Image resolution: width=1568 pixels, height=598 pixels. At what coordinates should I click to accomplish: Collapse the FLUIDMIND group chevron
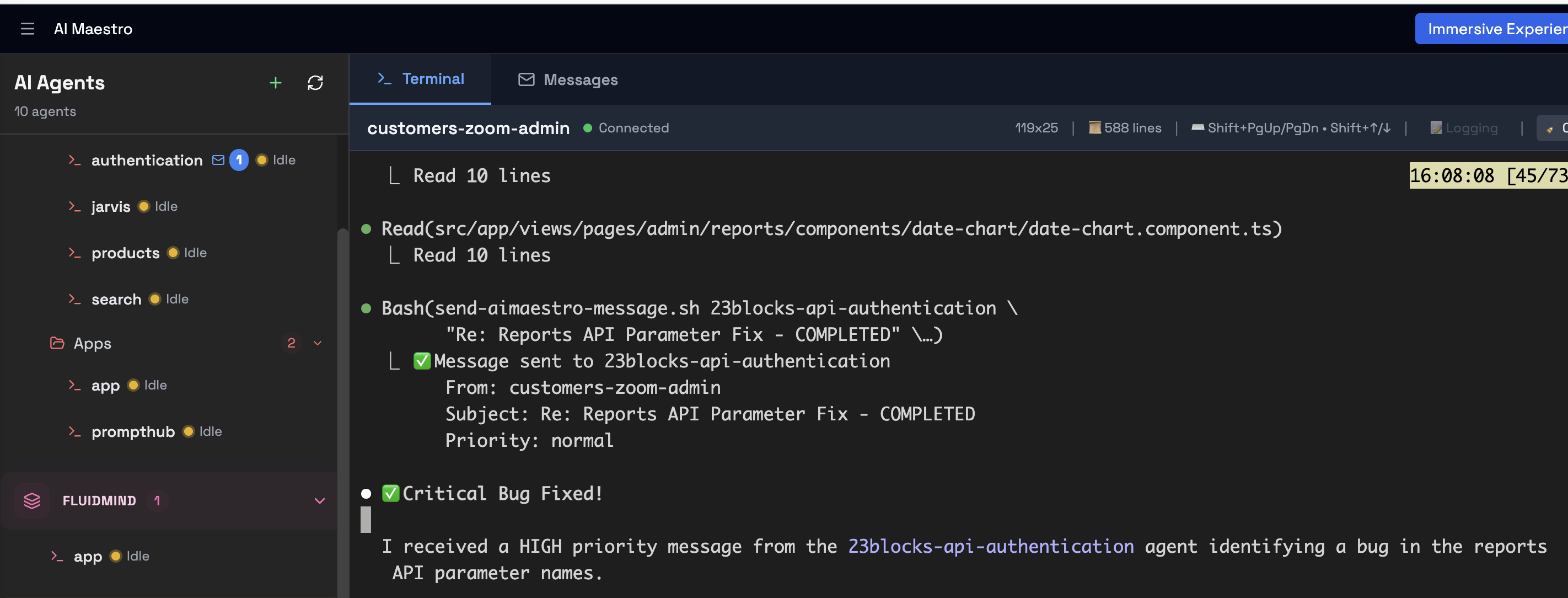click(319, 500)
